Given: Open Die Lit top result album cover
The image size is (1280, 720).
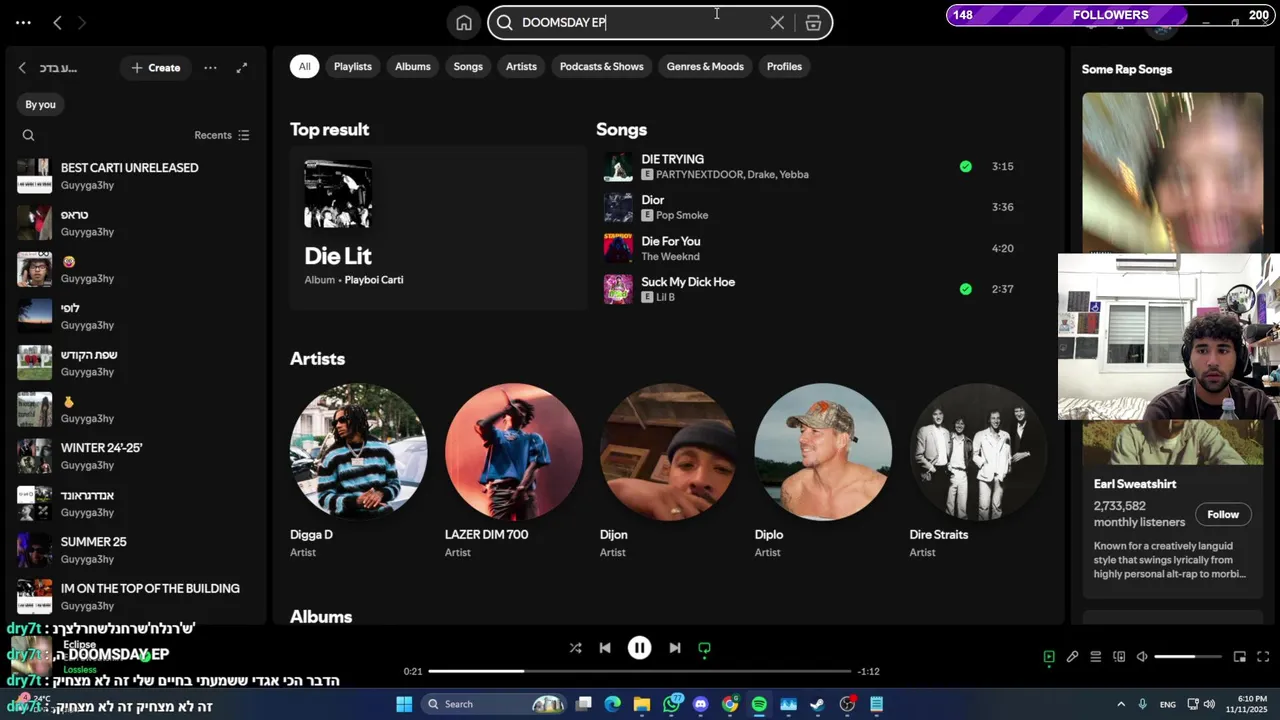Looking at the screenshot, I should [338, 194].
